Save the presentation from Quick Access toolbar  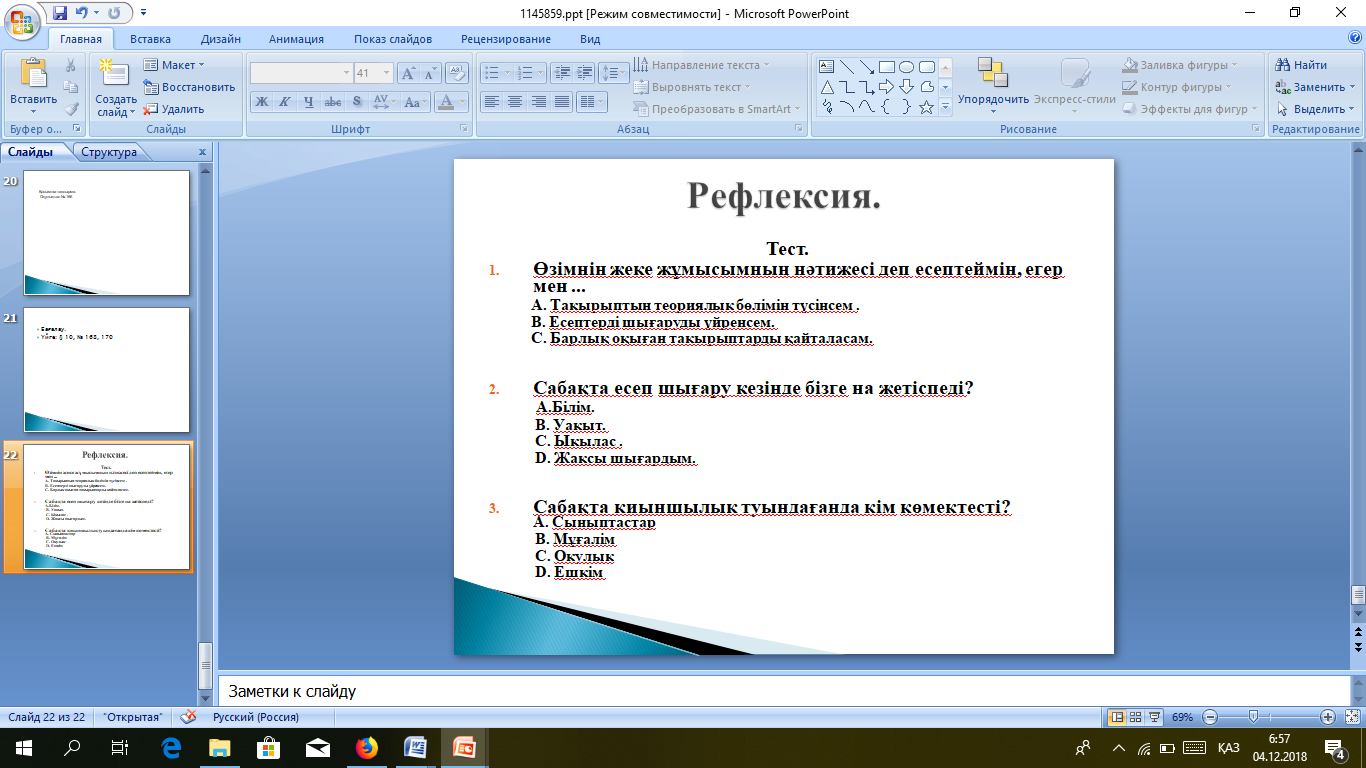click(x=60, y=13)
